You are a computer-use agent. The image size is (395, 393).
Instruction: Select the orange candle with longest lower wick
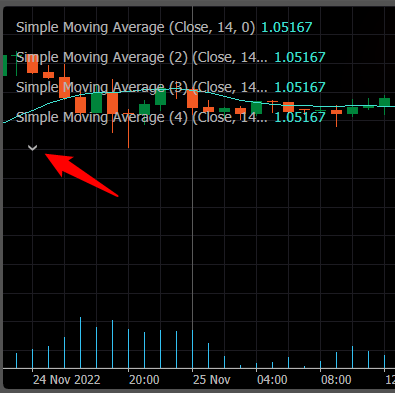pyautogui.click(x=128, y=128)
